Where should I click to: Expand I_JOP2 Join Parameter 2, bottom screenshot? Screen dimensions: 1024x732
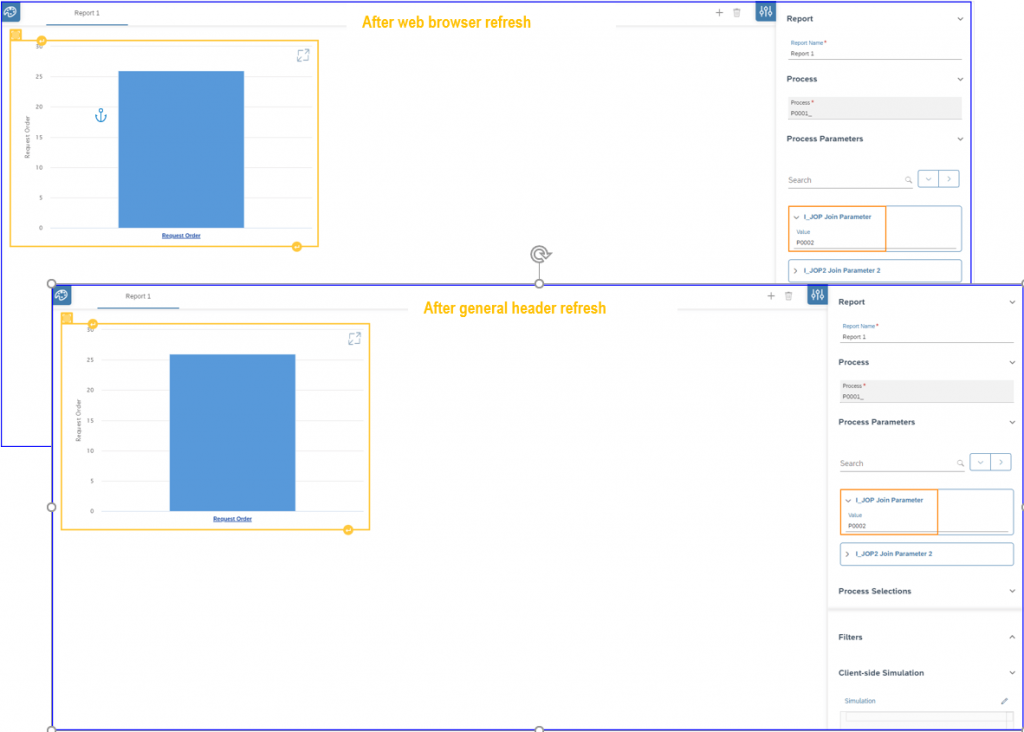click(847, 554)
